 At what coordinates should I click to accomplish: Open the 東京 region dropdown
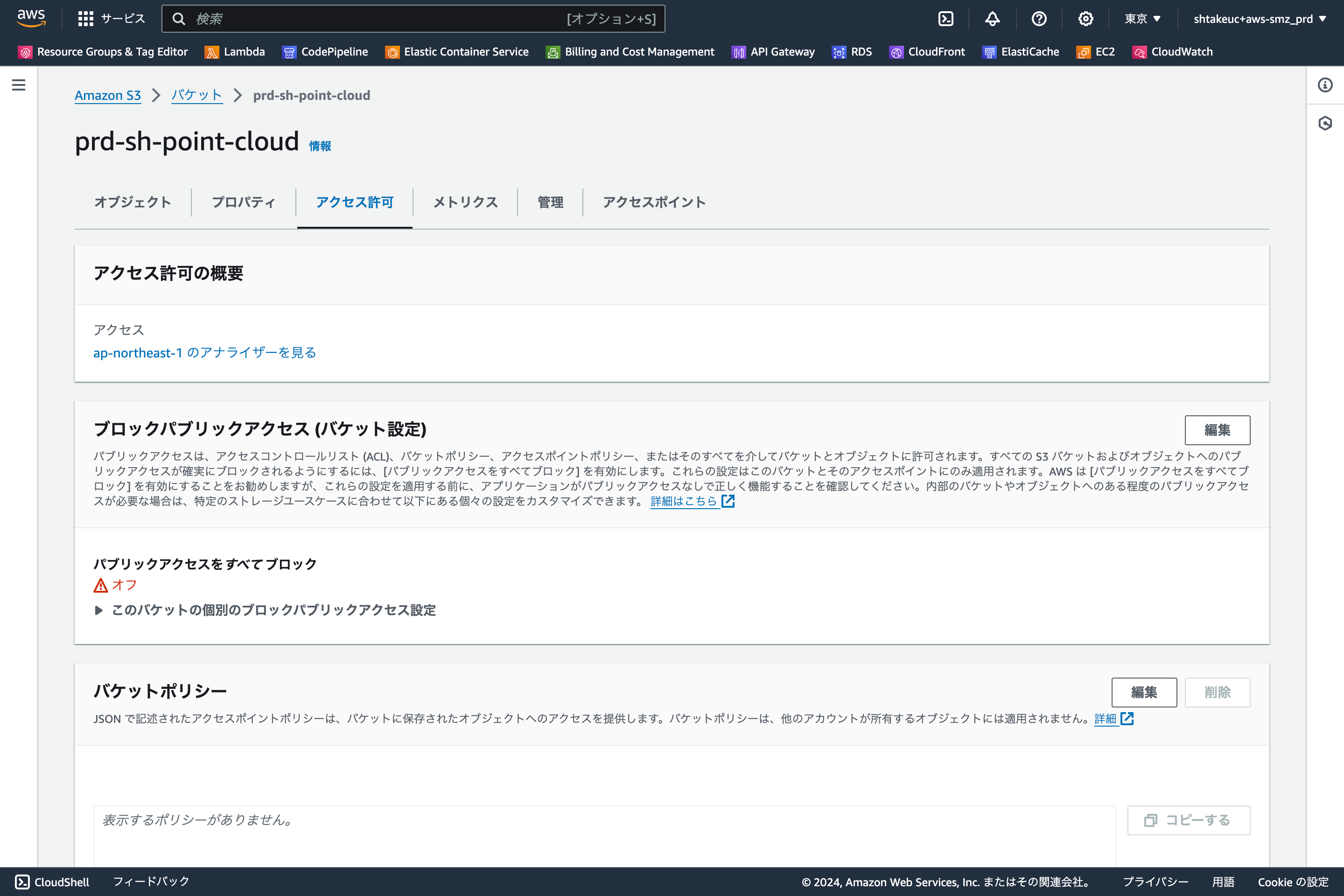[1142, 19]
